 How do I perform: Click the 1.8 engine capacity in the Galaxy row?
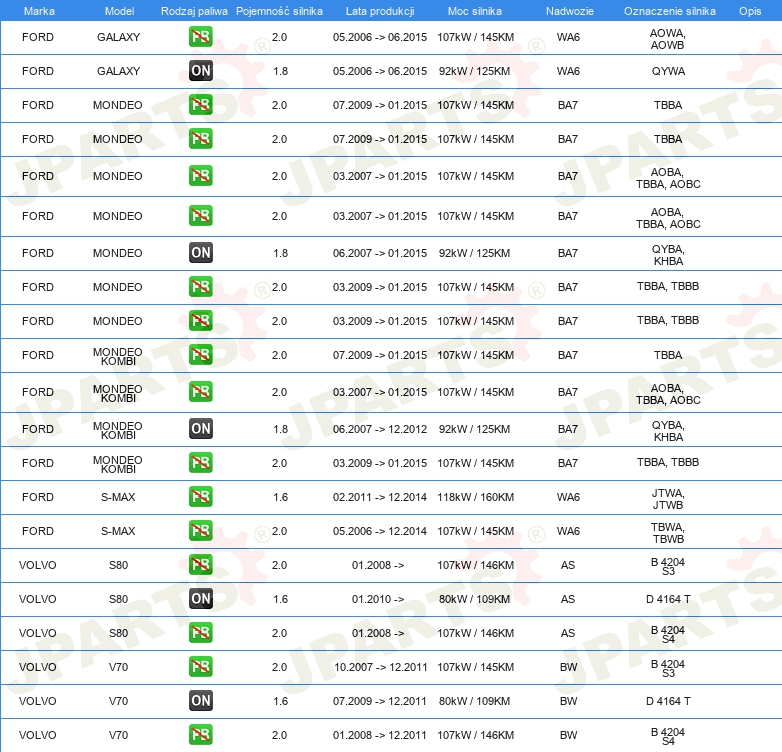tap(280, 71)
